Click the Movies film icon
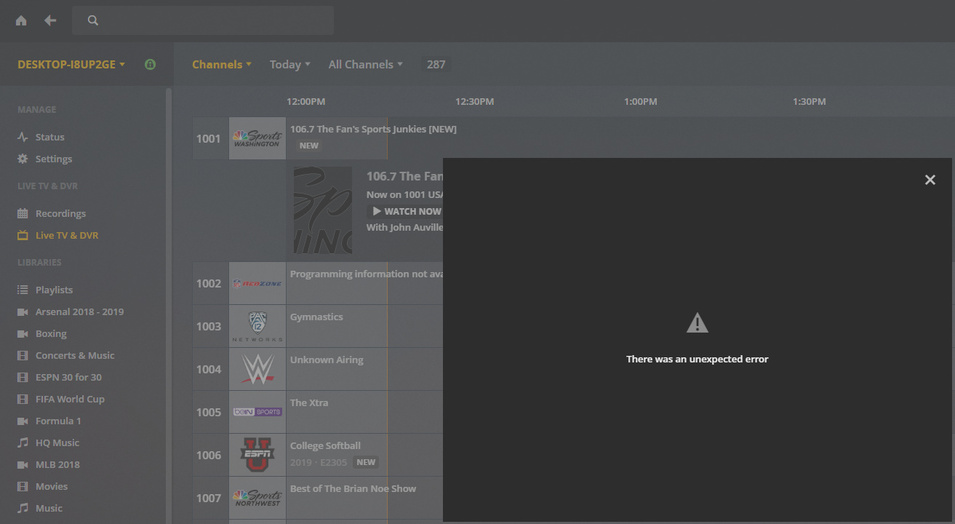The image size is (955, 524). (x=23, y=487)
